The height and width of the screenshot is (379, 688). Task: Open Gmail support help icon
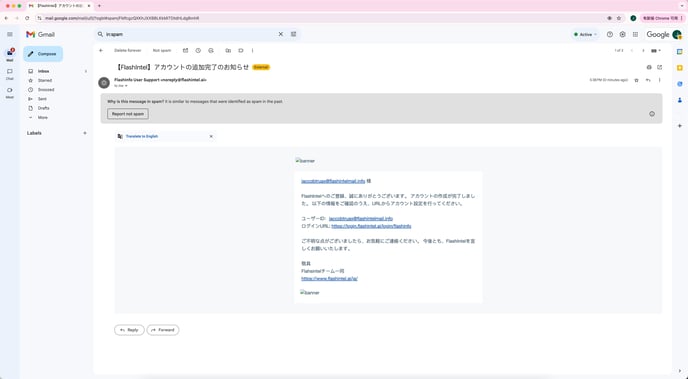[610, 34]
